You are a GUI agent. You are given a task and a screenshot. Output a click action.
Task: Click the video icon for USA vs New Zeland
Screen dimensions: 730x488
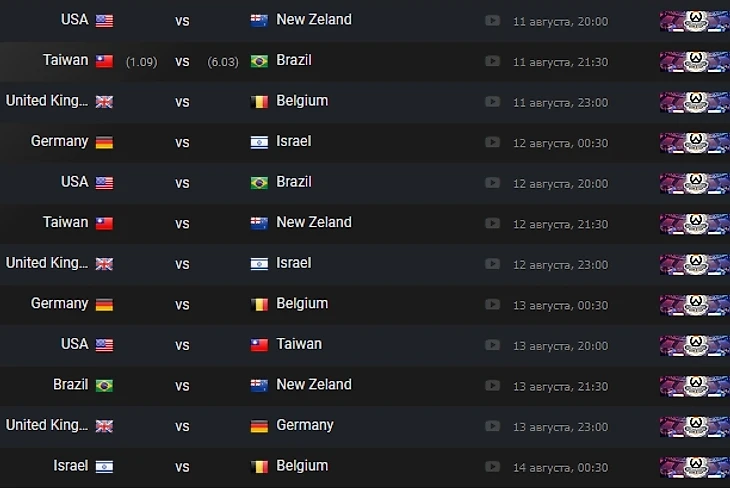492,20
